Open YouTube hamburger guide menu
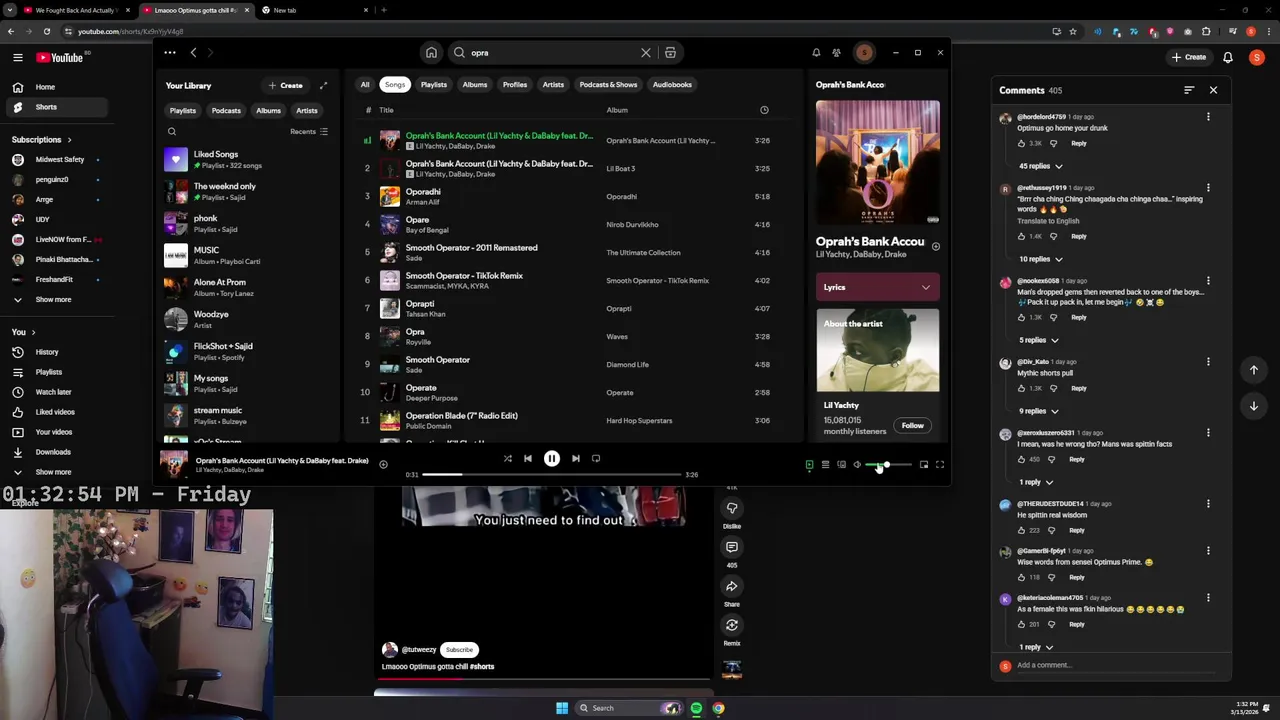This screenshot has width=1280, height=720. click(18, 58)
